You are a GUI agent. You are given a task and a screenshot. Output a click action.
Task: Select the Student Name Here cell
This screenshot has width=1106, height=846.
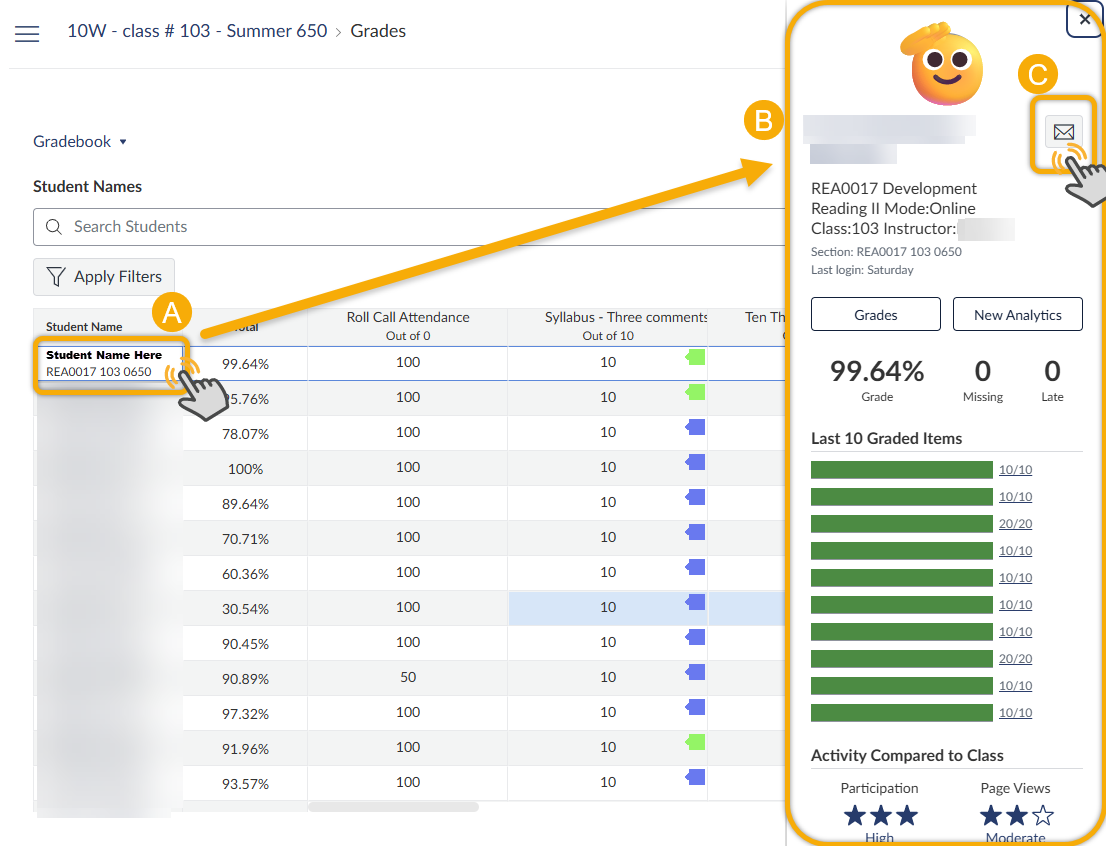[110, 363]
